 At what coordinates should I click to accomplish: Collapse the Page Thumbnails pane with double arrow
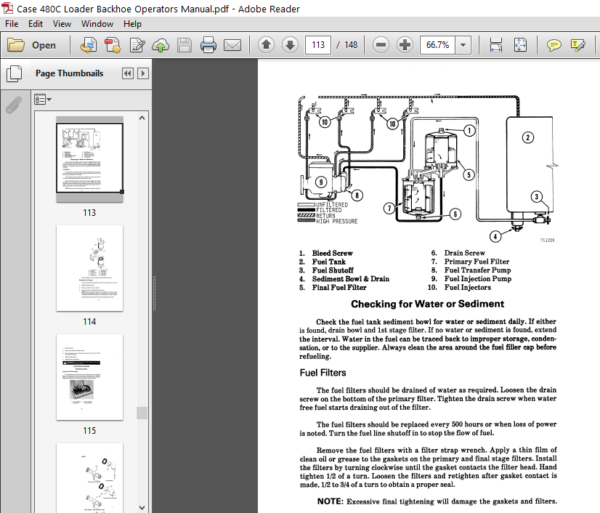[128, 73]
